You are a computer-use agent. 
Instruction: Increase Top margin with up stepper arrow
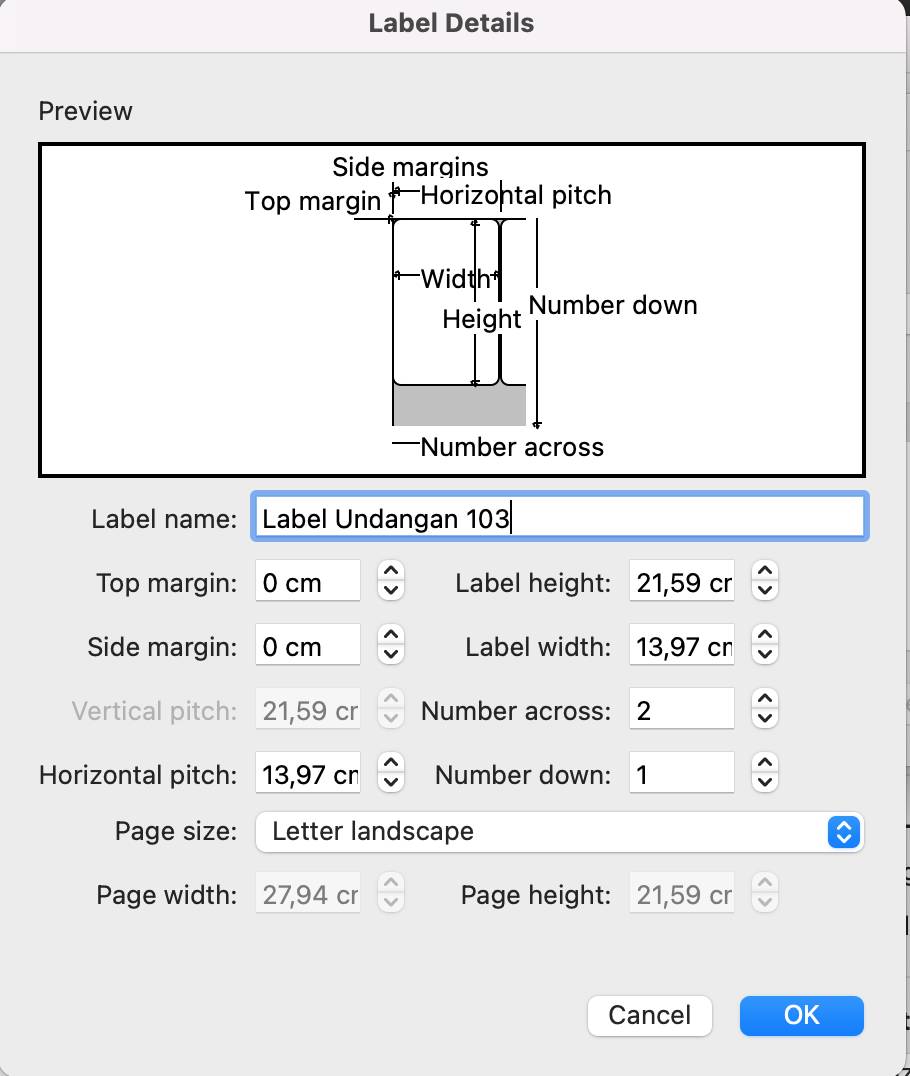click(390, 571)
